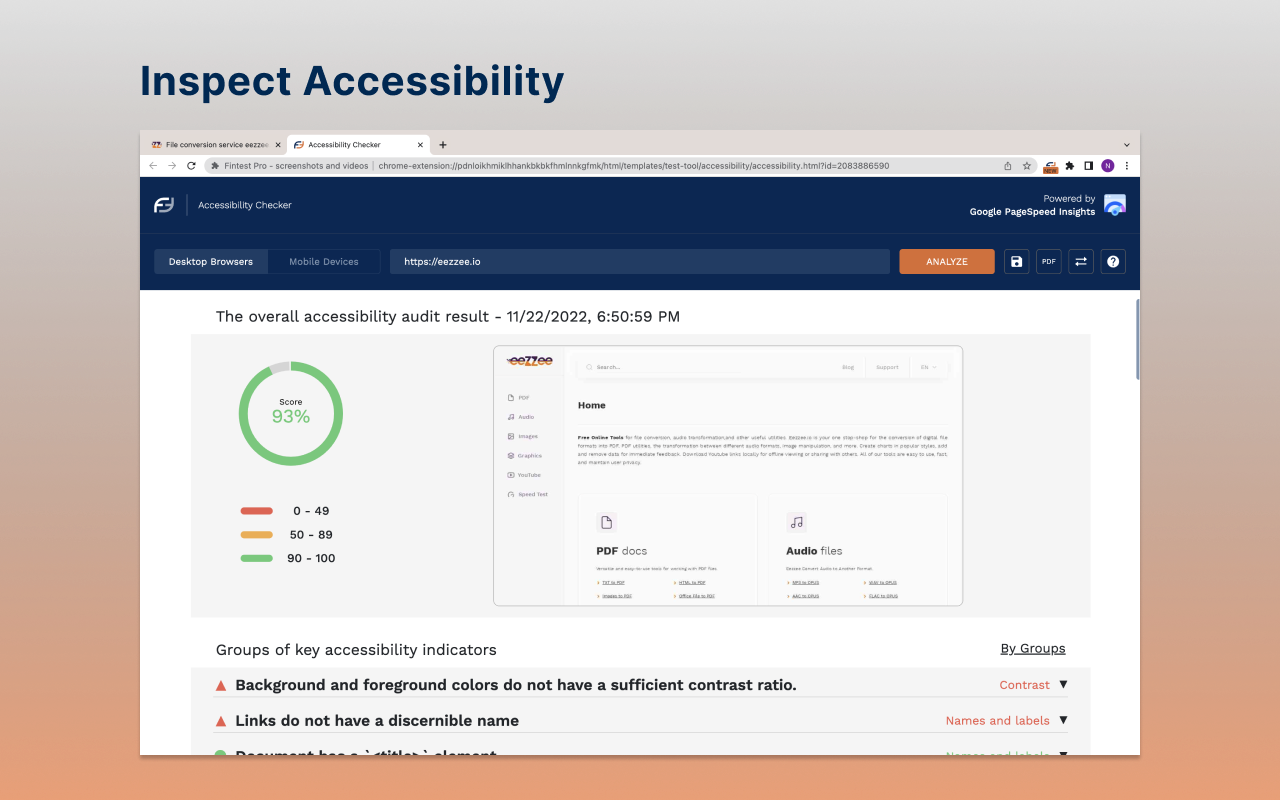The image size is (1280, 800).
Task: Click the page vertical scrollbar
Action: [x=1137, y=340]
